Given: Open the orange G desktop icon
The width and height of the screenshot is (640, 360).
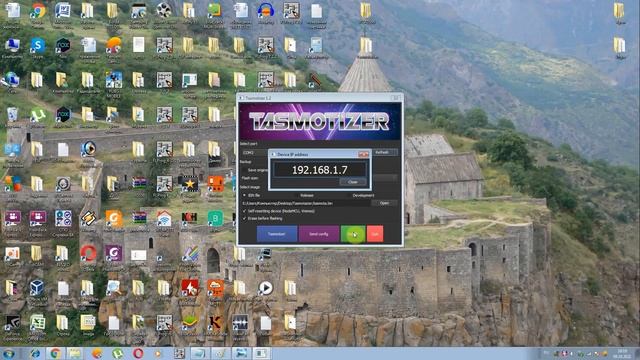Looking at the screenshot, I should pos(113,218).
